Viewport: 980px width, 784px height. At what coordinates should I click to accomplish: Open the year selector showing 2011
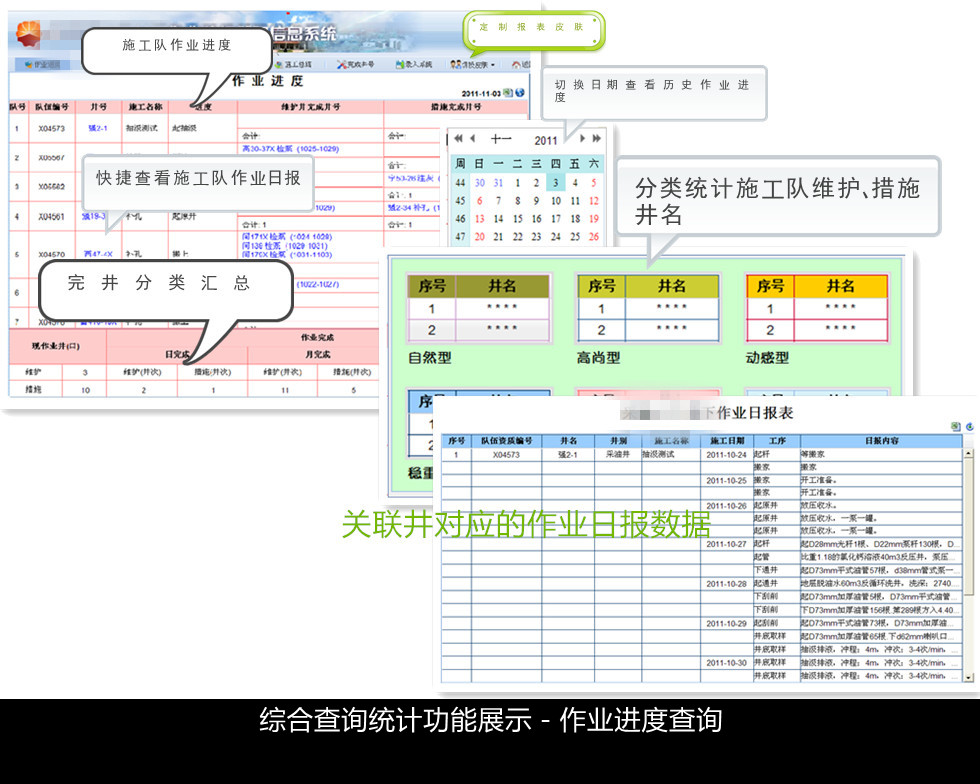546,140
